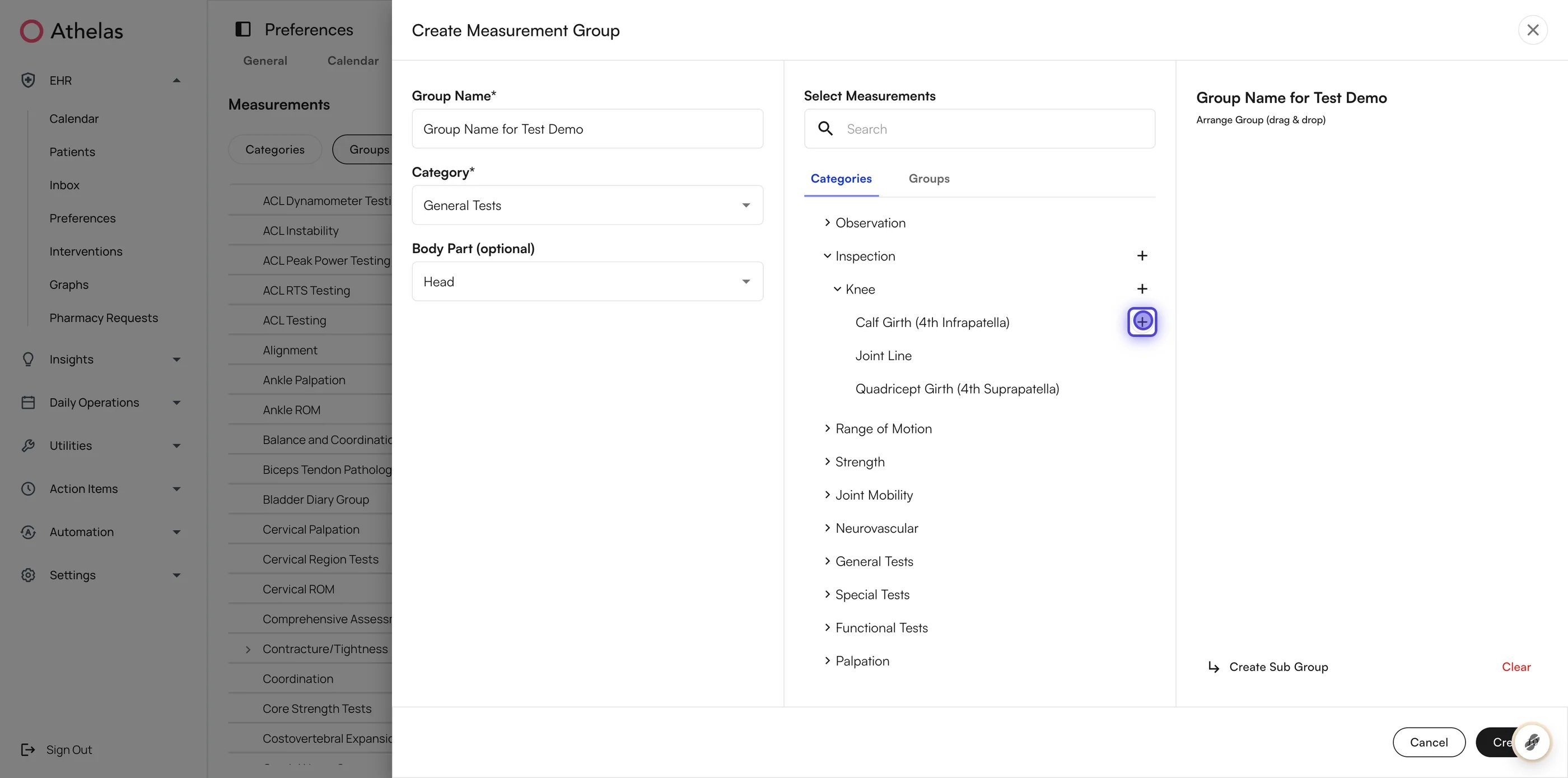The height and width of the screenshot is (778, 1568).
Task: Click the search magnifier icon
Action: [x=825, y=128]
